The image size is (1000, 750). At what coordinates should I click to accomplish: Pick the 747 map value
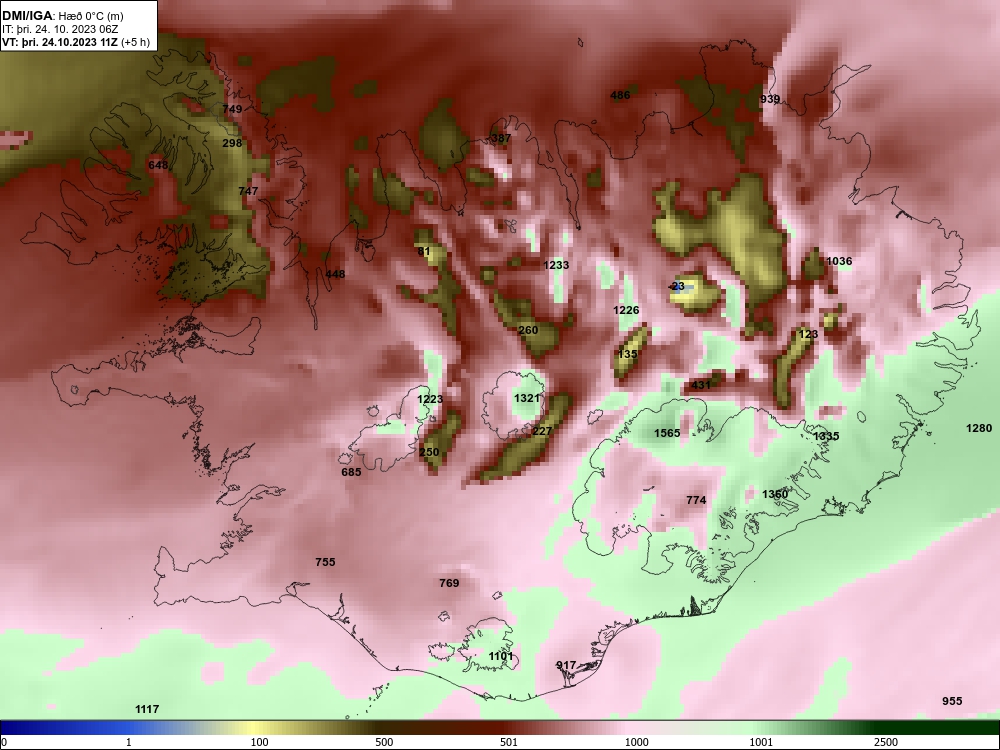point(248,191)
